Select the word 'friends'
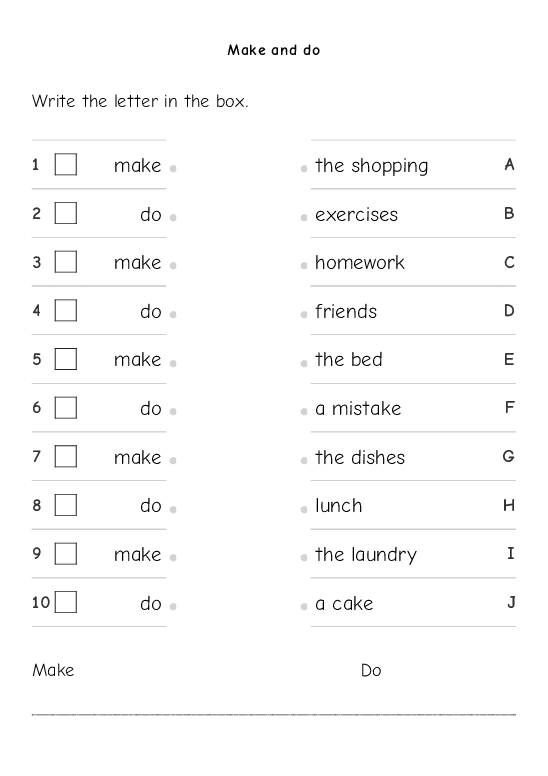Image resolution: width=548 pixels, height=776 pixels. pos(346,311)
